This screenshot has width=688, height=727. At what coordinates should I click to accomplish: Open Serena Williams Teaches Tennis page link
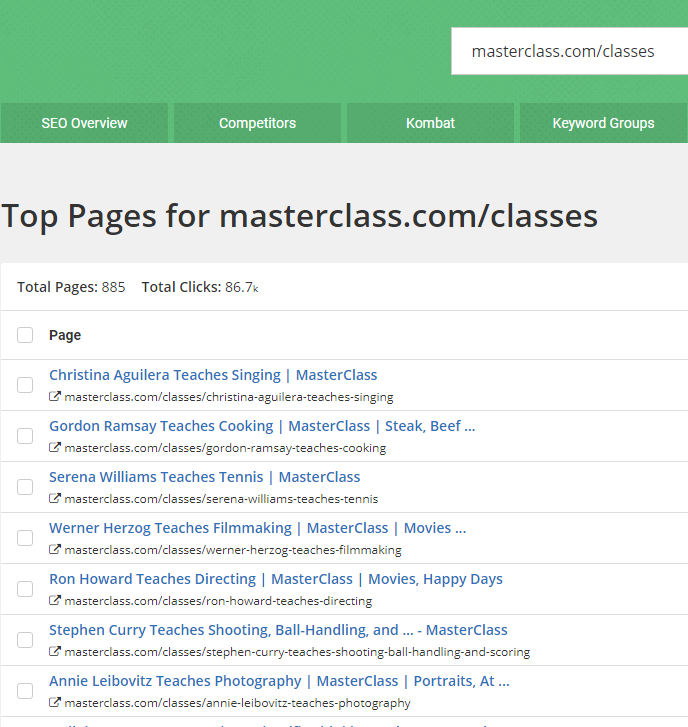point(204,477)
